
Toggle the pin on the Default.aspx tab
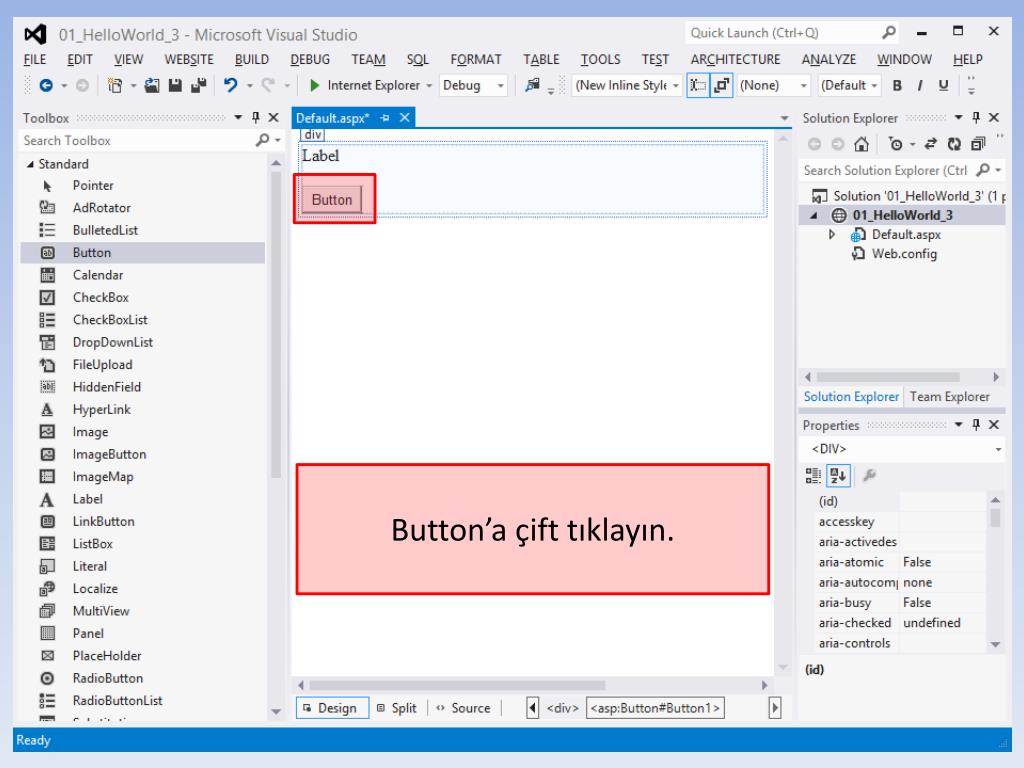click(x=385, y=118)
